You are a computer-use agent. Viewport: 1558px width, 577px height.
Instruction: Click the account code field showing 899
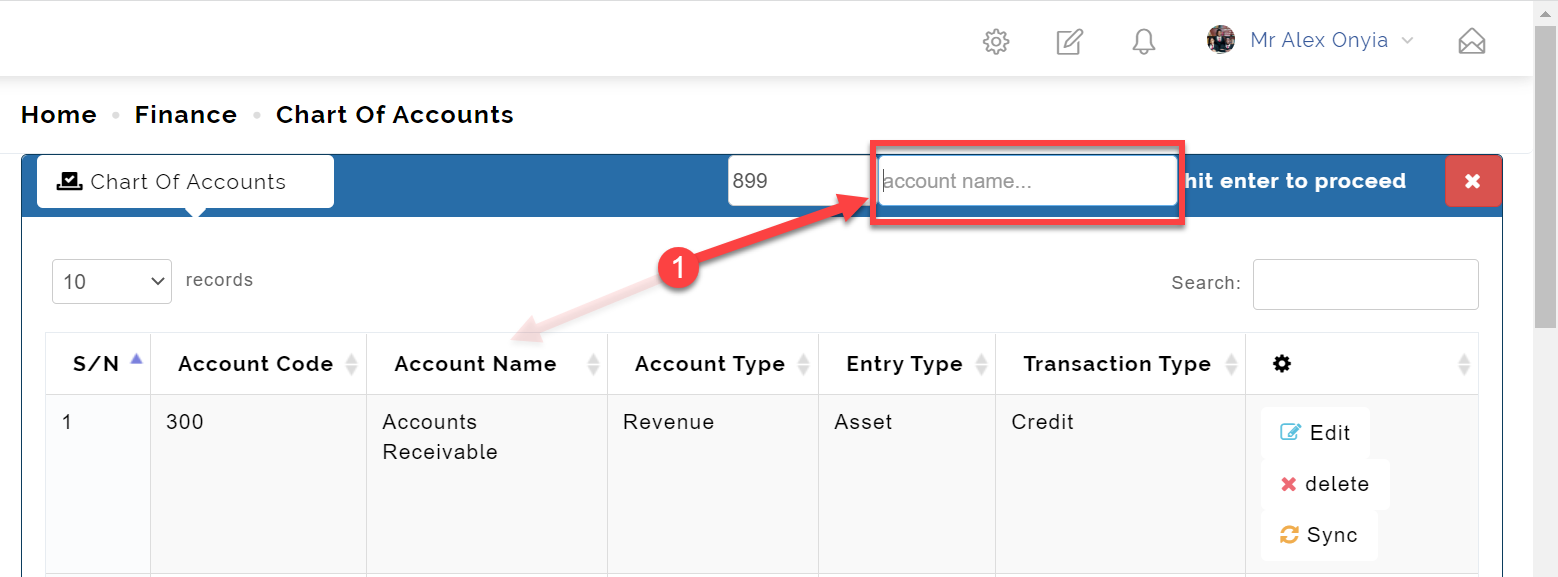(799, 181)
